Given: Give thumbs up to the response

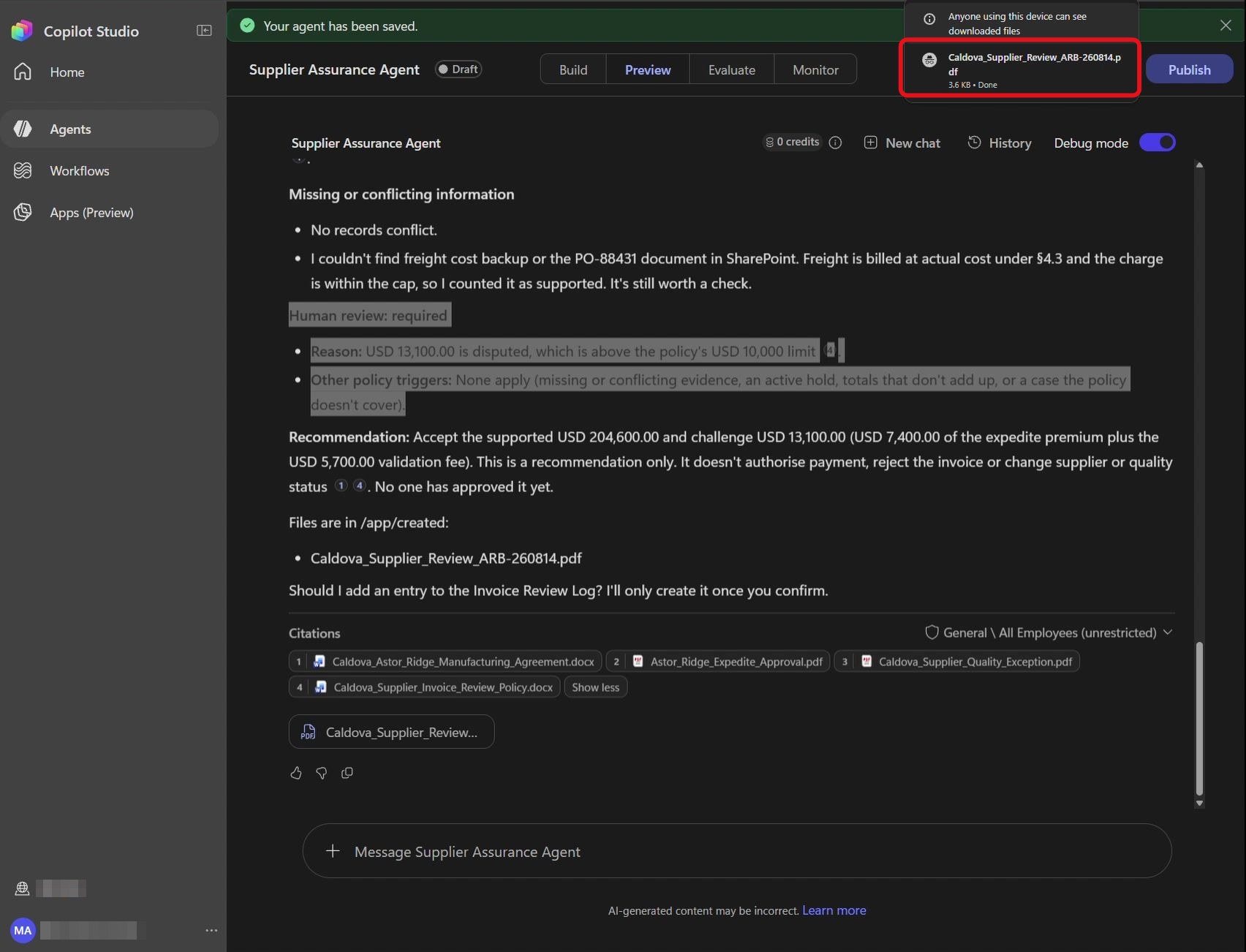Looking at the screenshot, I should 296,773.
